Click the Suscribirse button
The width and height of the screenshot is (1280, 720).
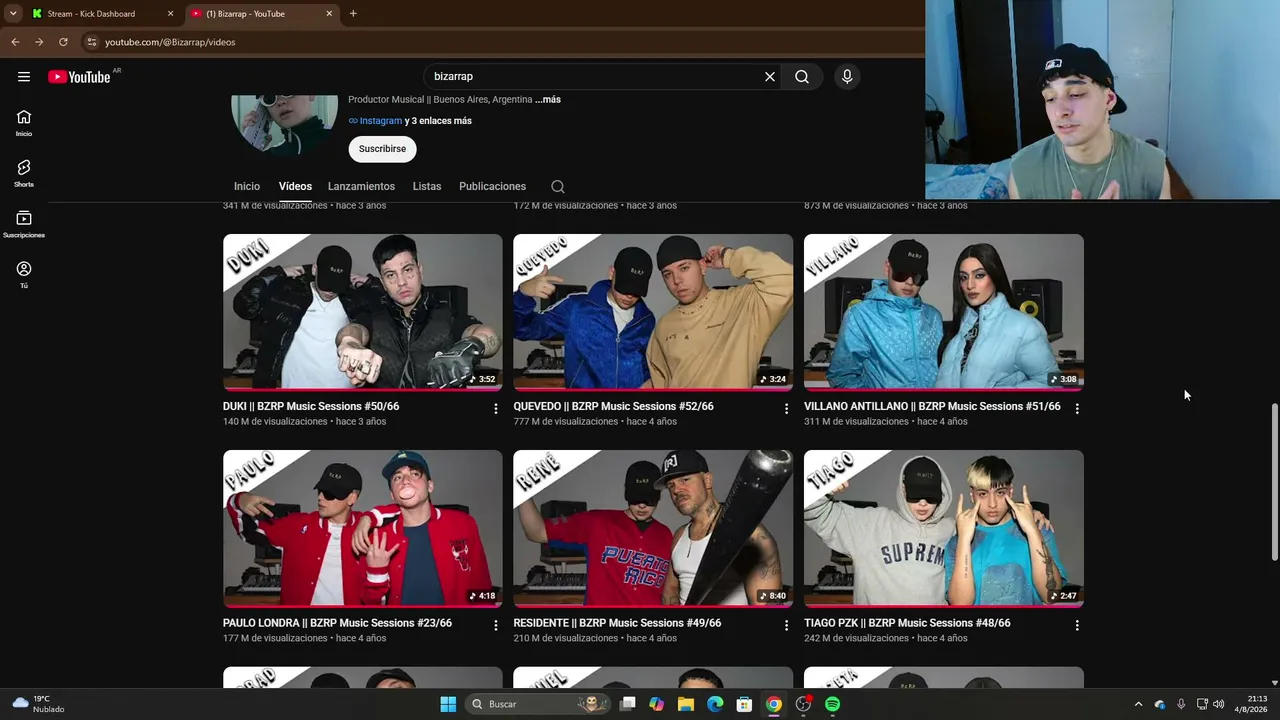tap(382, 149)
